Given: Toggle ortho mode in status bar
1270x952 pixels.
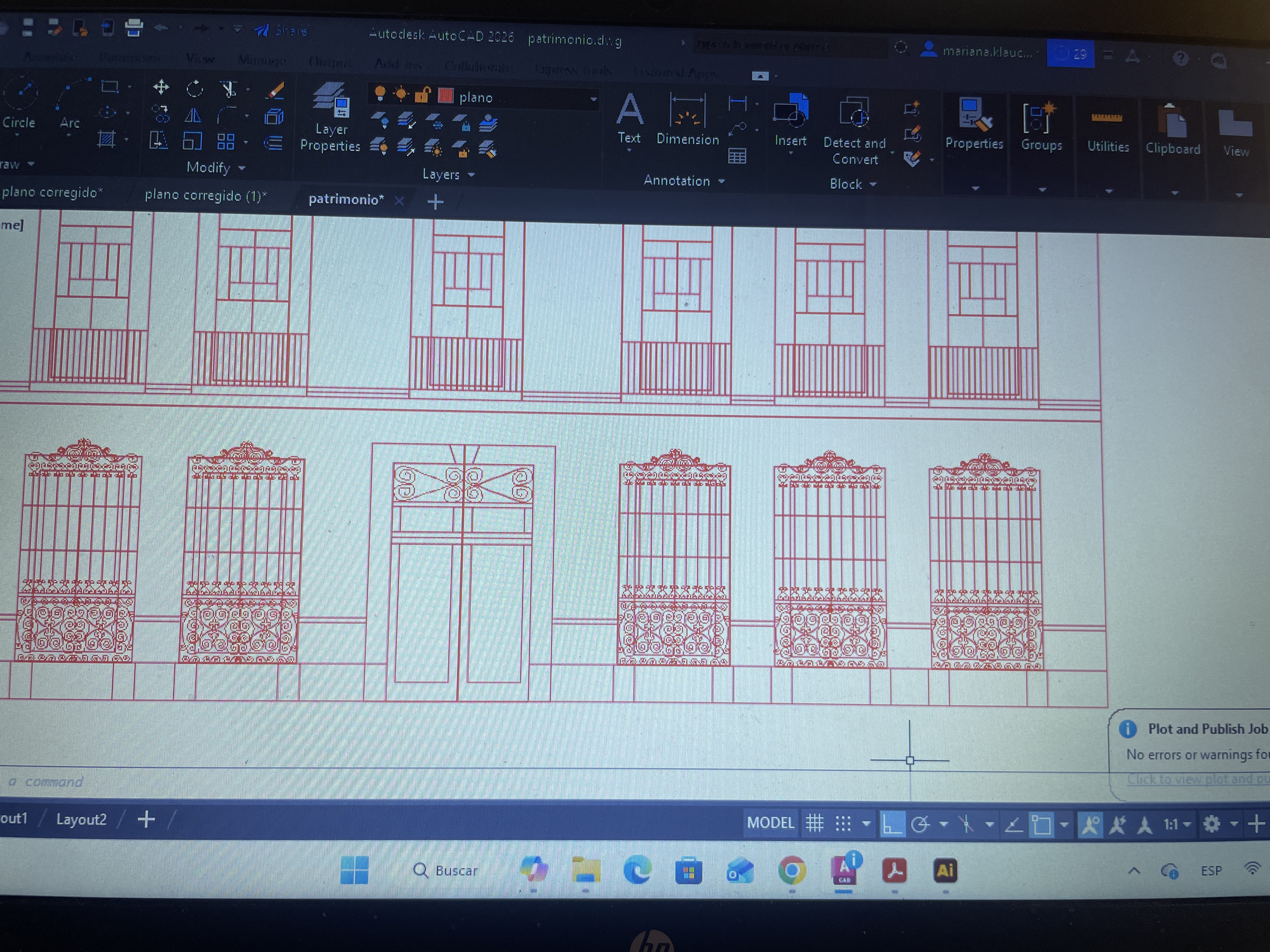Looking at the screenshot, I should click(892, 824).
